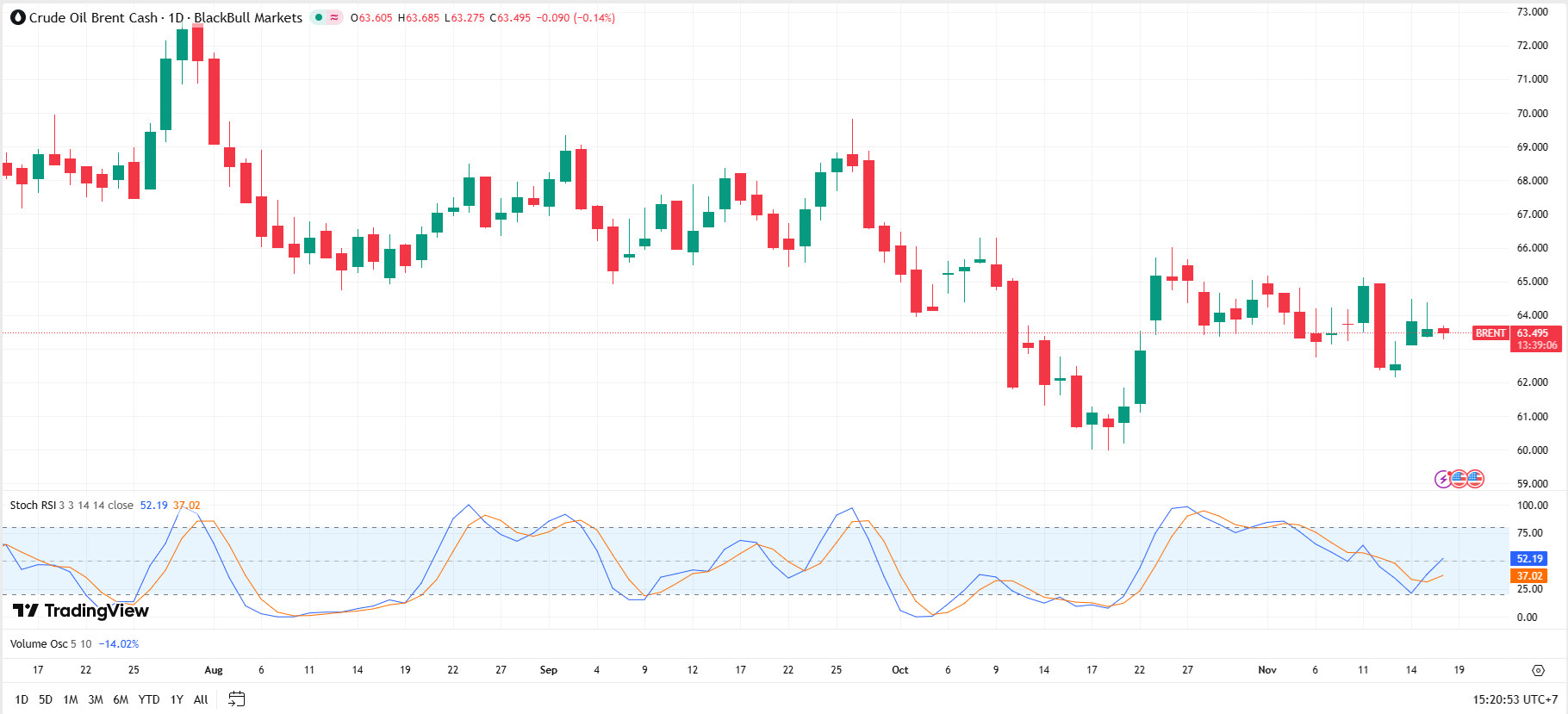1568x714 pixels.
Task: Select the 5D time range
Action: pyautogui.click(x=46, y=699)
